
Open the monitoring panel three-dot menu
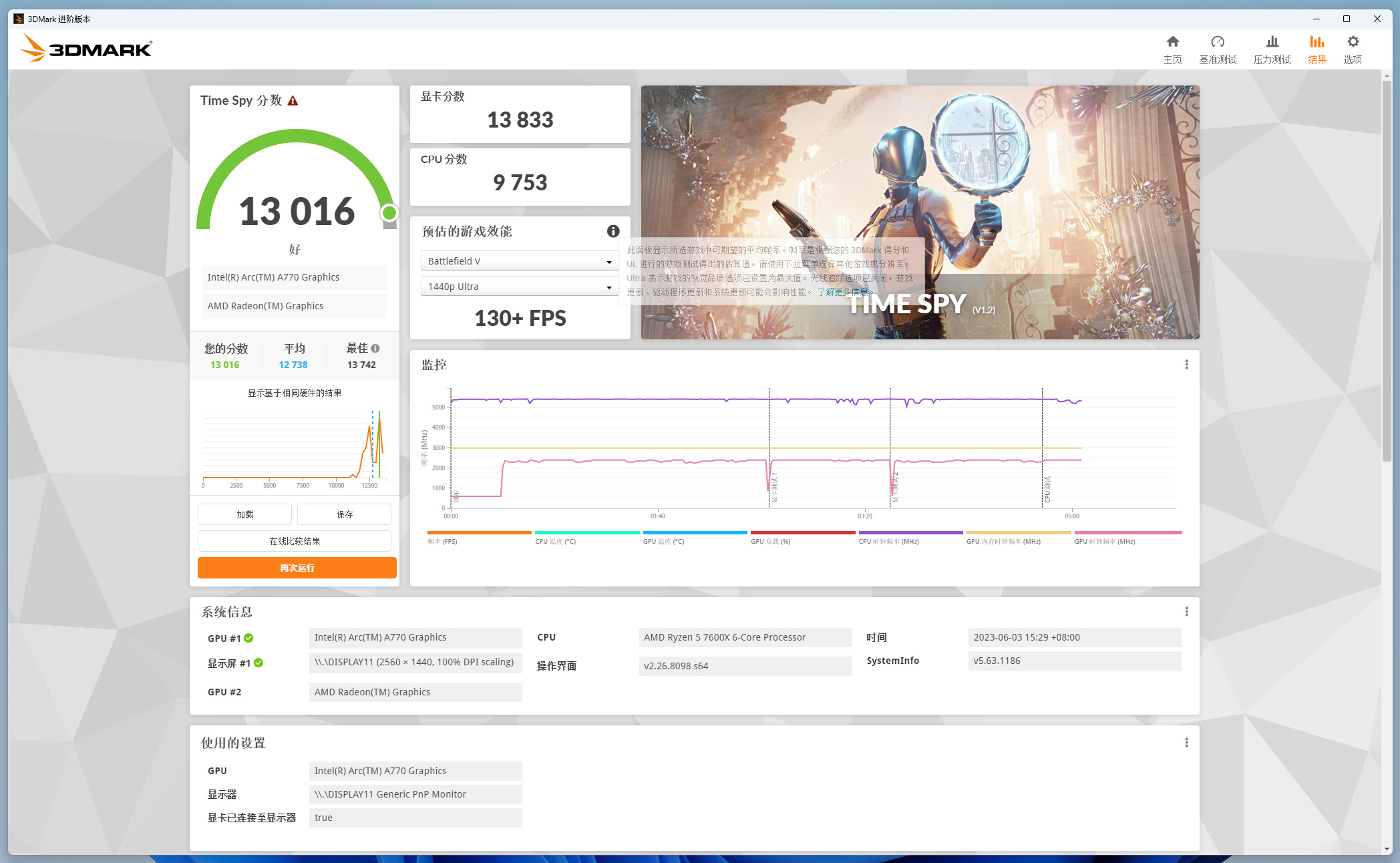click(x=1186, y=365)
